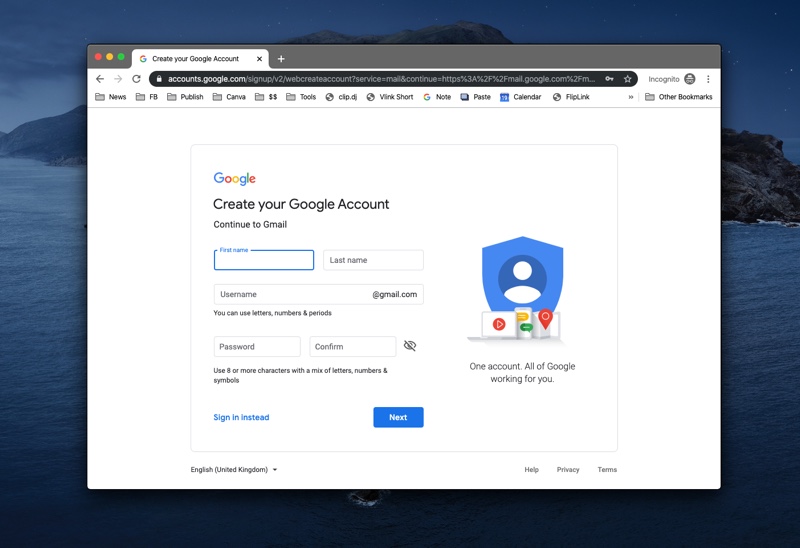Screen dimensions: 800x548
Task: Open the $$ bookmarks folder
Action: coord(266,96)
